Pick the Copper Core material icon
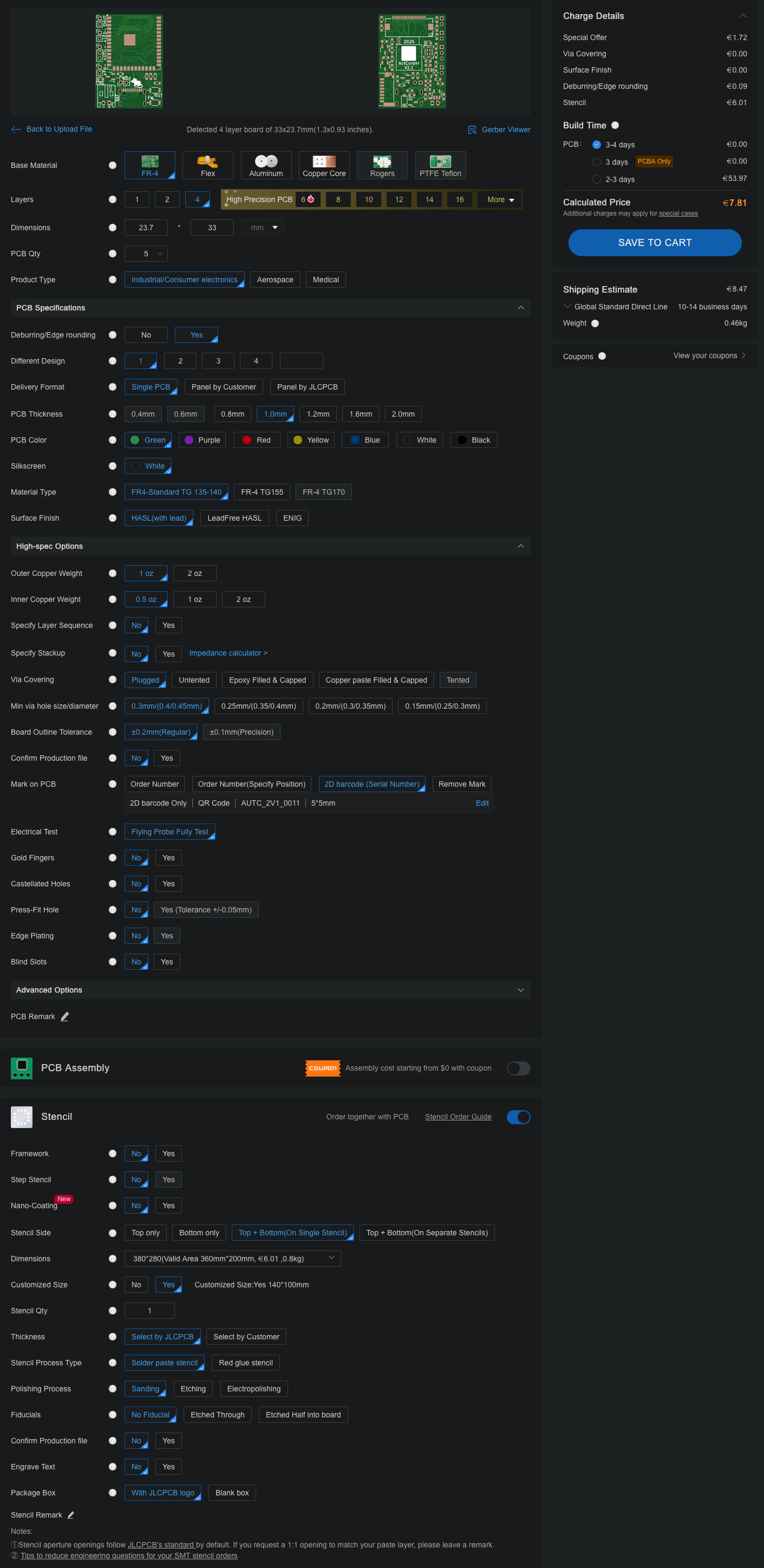 coord(324,161)
